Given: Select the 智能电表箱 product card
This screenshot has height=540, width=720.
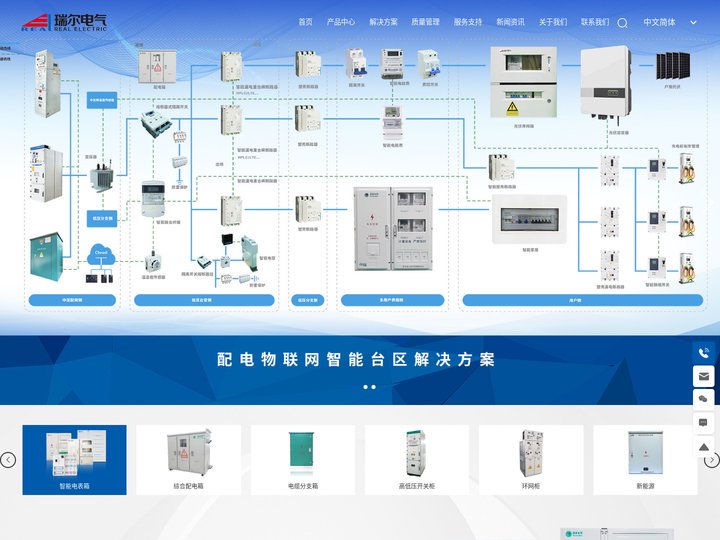Looking at the screenshot, I should pos(74,460).
